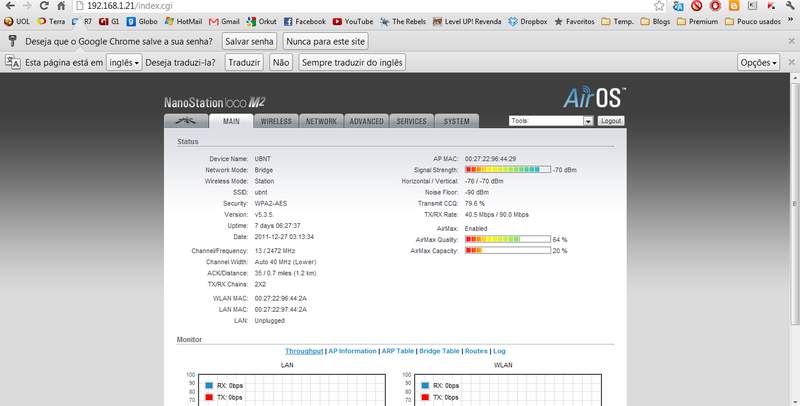Image resolution: width=800 pixels, height=406 pixels.
Task: Click the translate extension icon near the star
Action: [678, 6]
